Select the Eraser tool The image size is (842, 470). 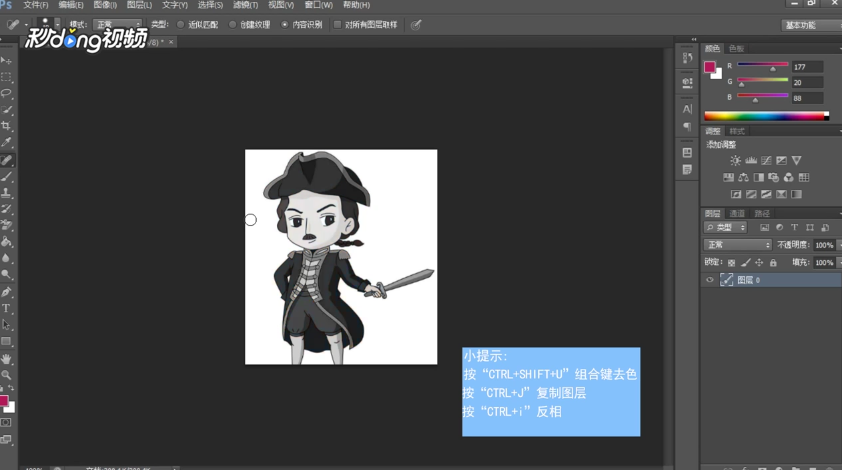point(6,225)
